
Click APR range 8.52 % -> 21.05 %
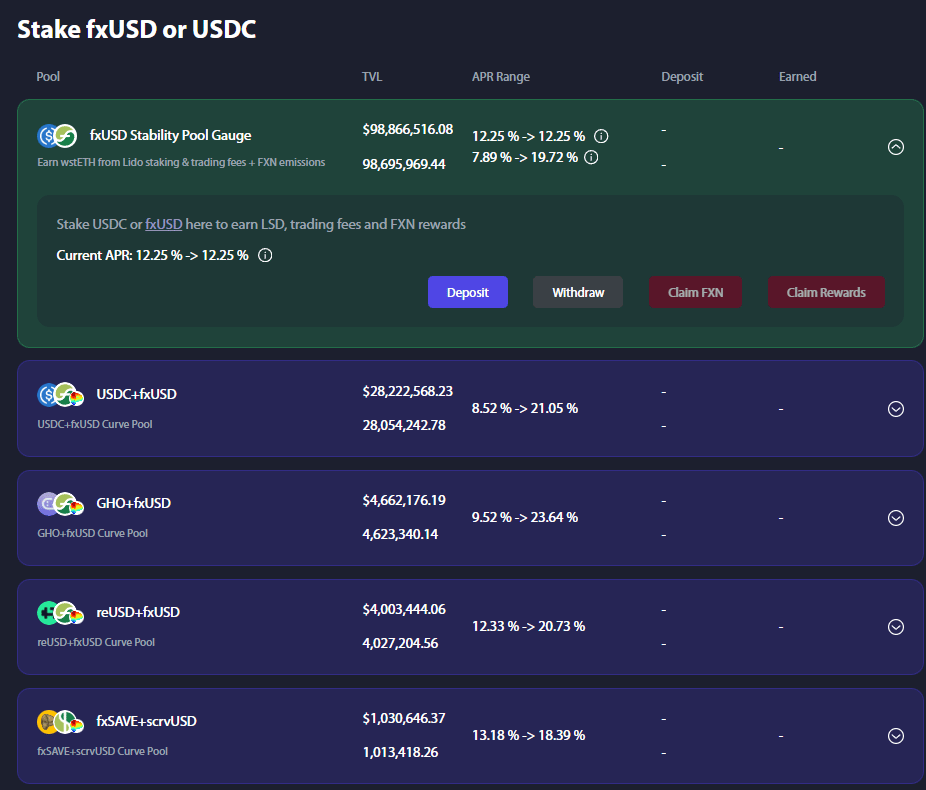click(x=525, y=409)
